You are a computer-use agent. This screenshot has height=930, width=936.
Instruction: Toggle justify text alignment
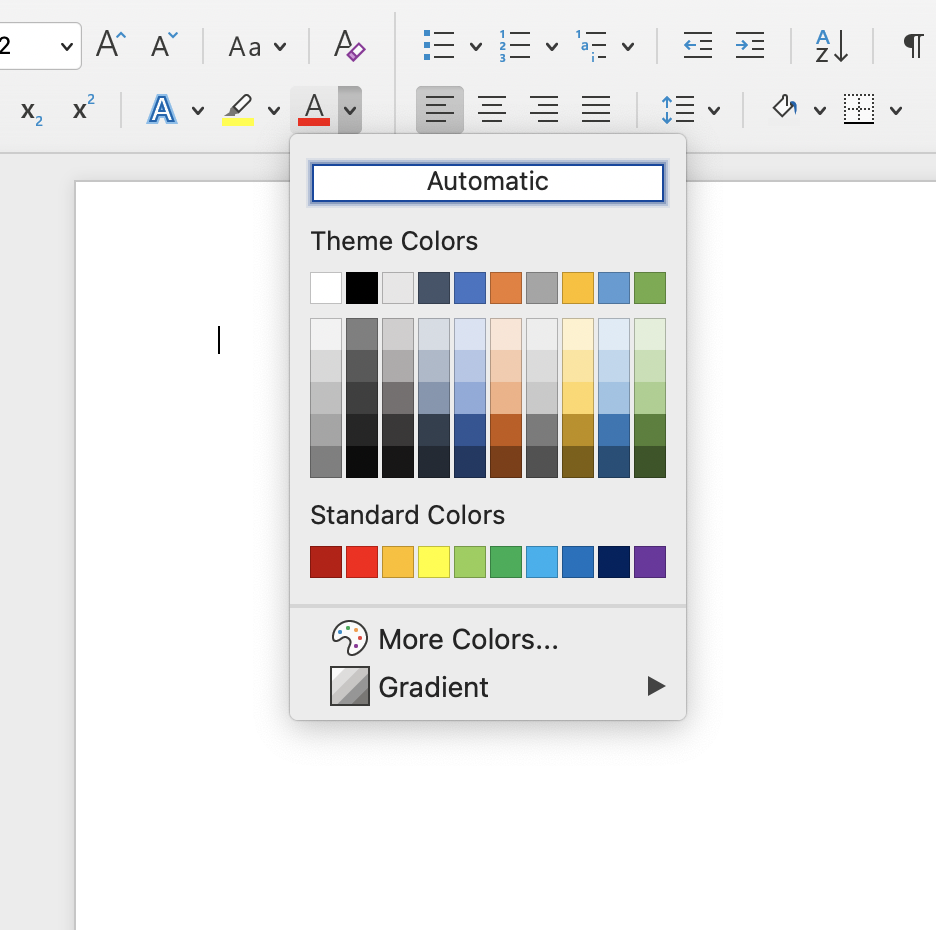[596, 109]
